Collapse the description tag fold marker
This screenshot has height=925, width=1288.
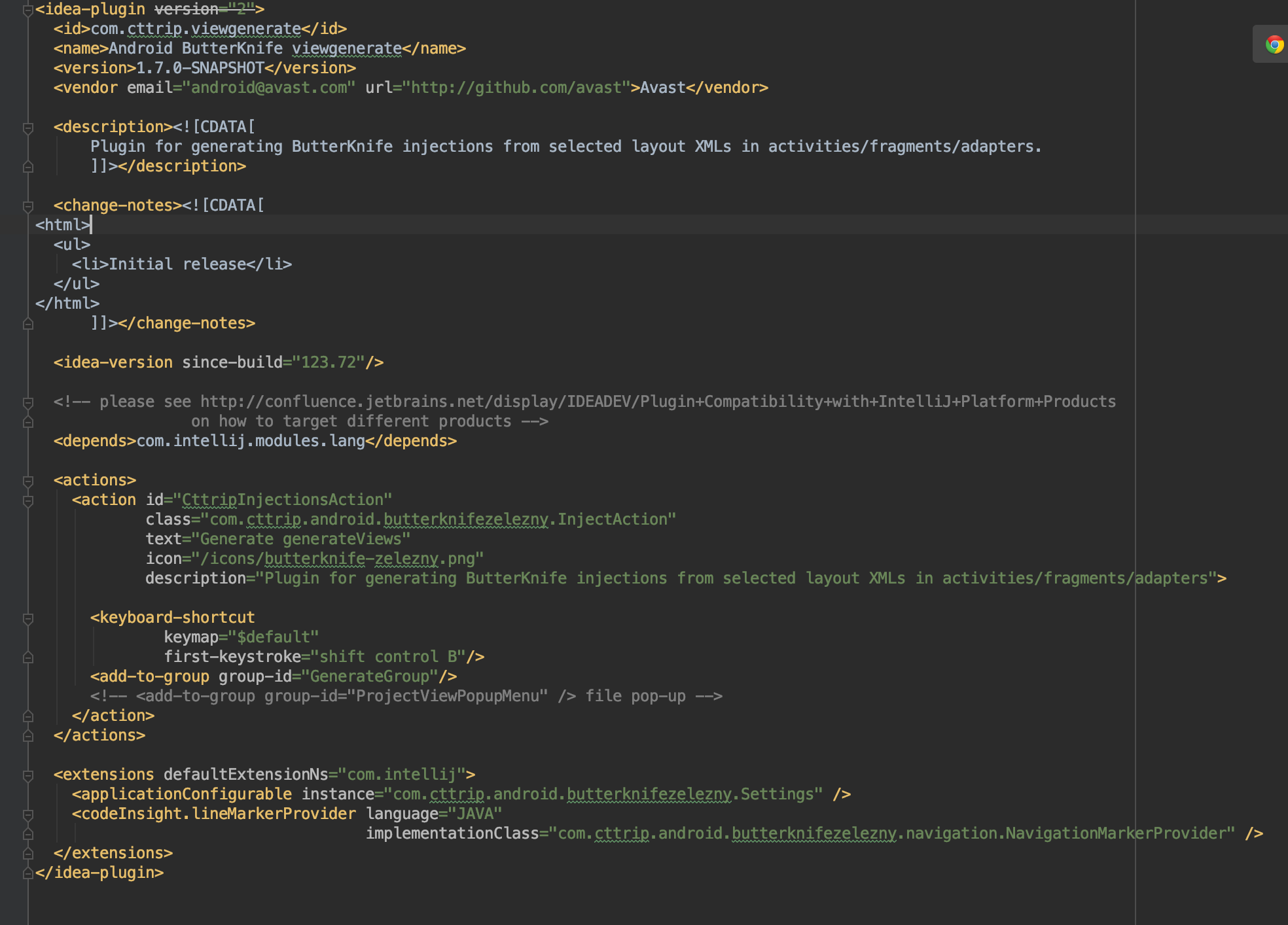tap(27, 128)
